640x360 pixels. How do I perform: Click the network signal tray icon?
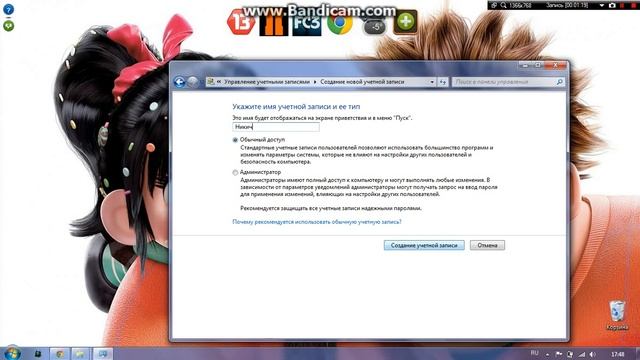tap(582, 354)
